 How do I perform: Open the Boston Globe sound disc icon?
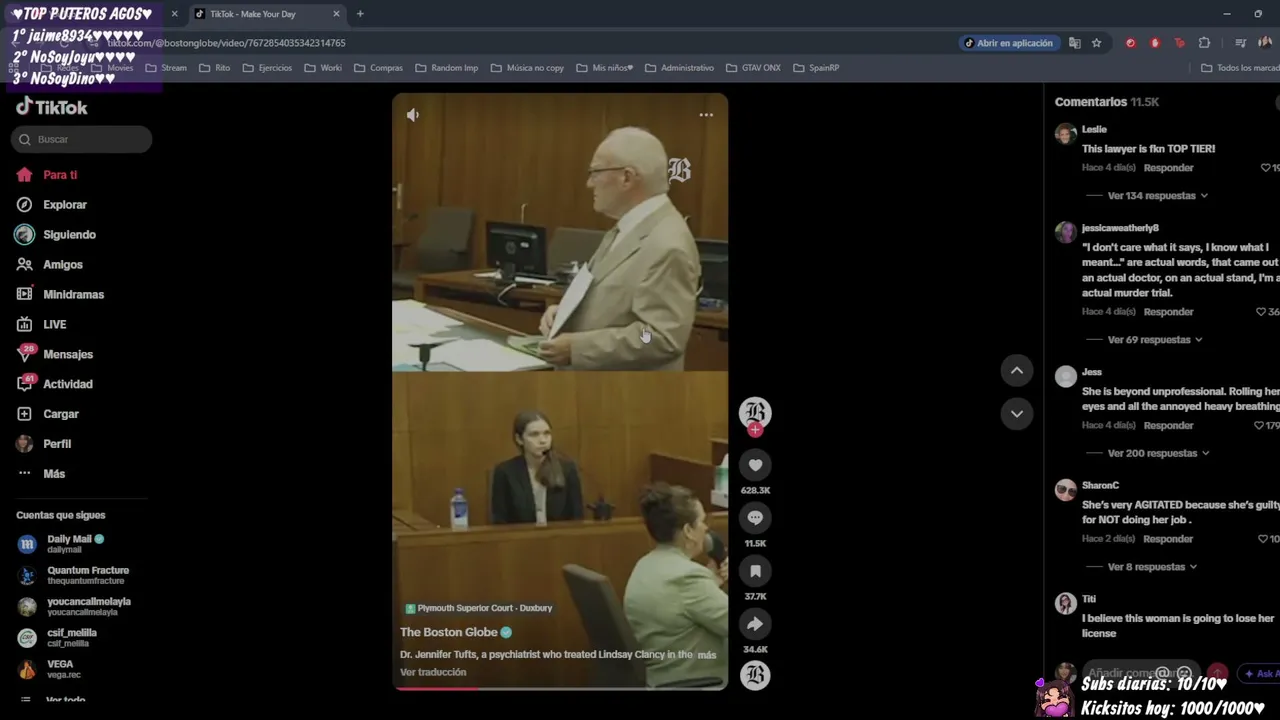click(755, 676)
